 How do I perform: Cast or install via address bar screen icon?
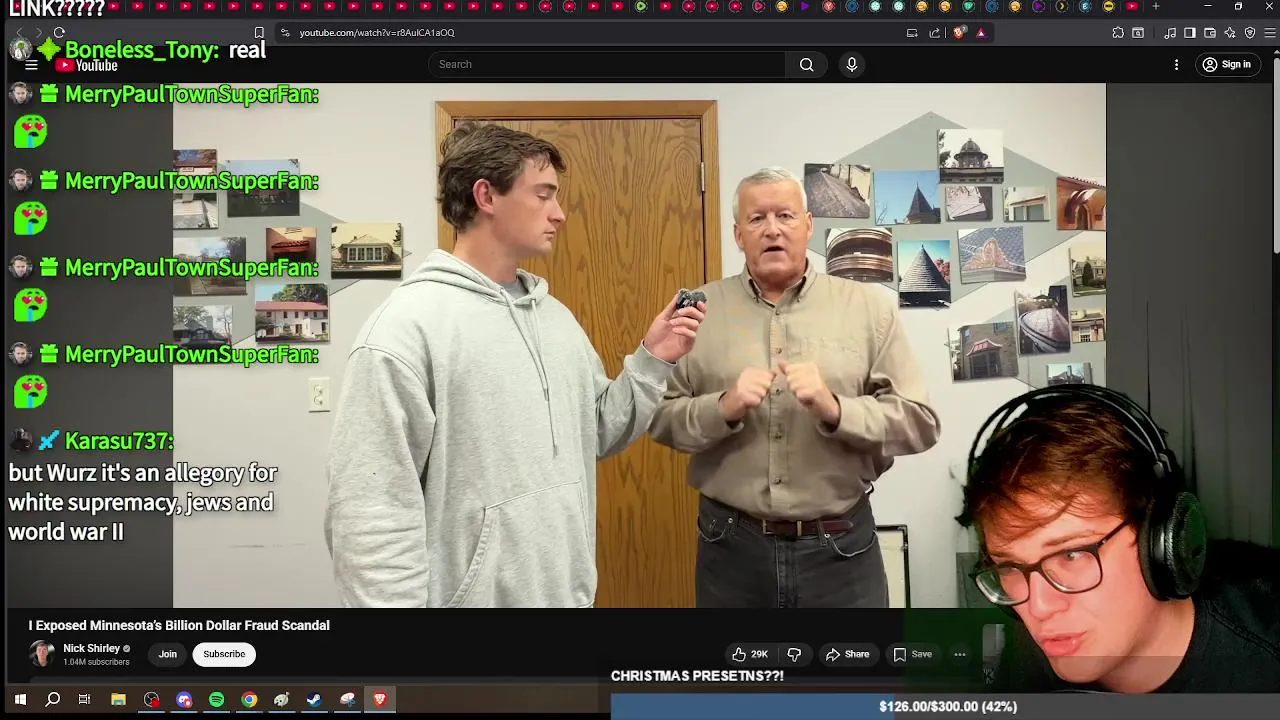(912, 33)
